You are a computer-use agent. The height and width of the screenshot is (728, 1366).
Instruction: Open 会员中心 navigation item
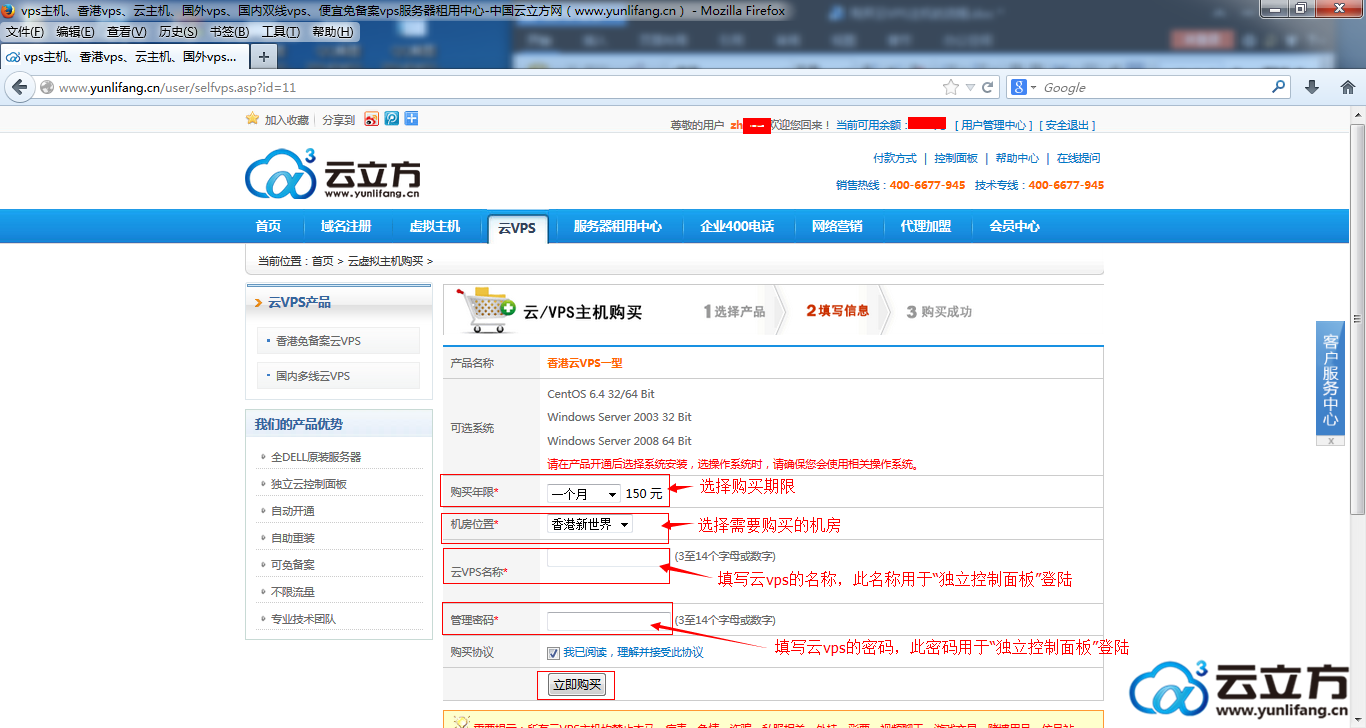pos(1015,226)
